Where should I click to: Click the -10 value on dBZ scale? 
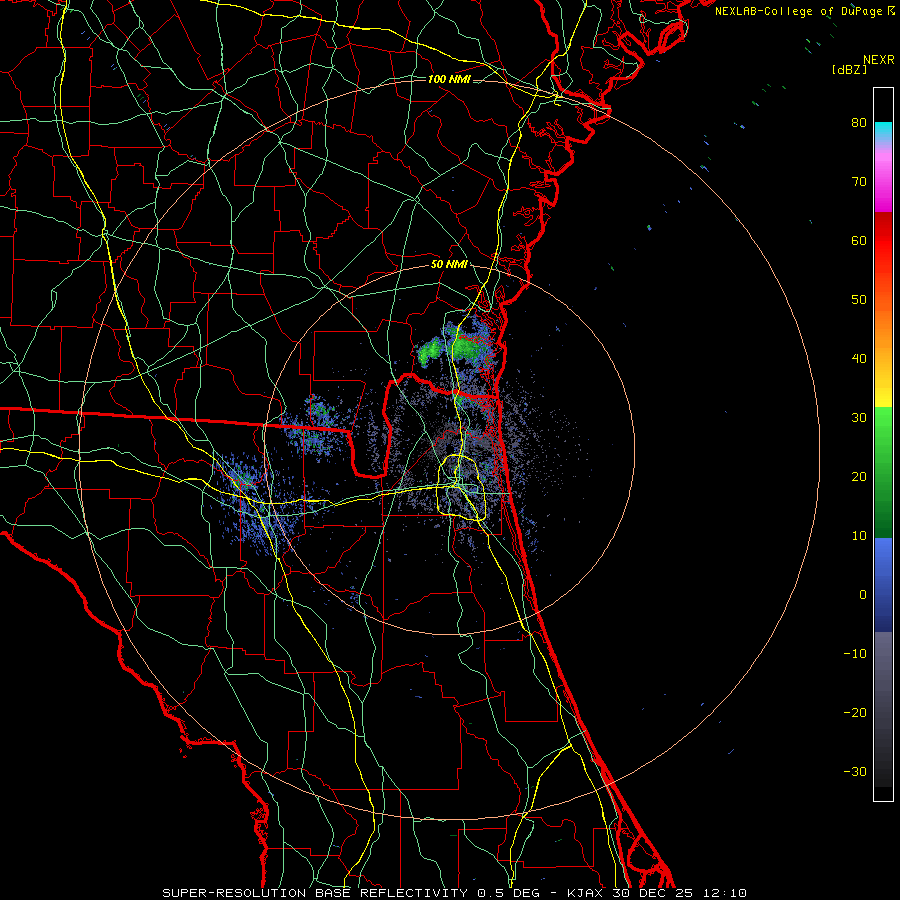click(855, 654)
